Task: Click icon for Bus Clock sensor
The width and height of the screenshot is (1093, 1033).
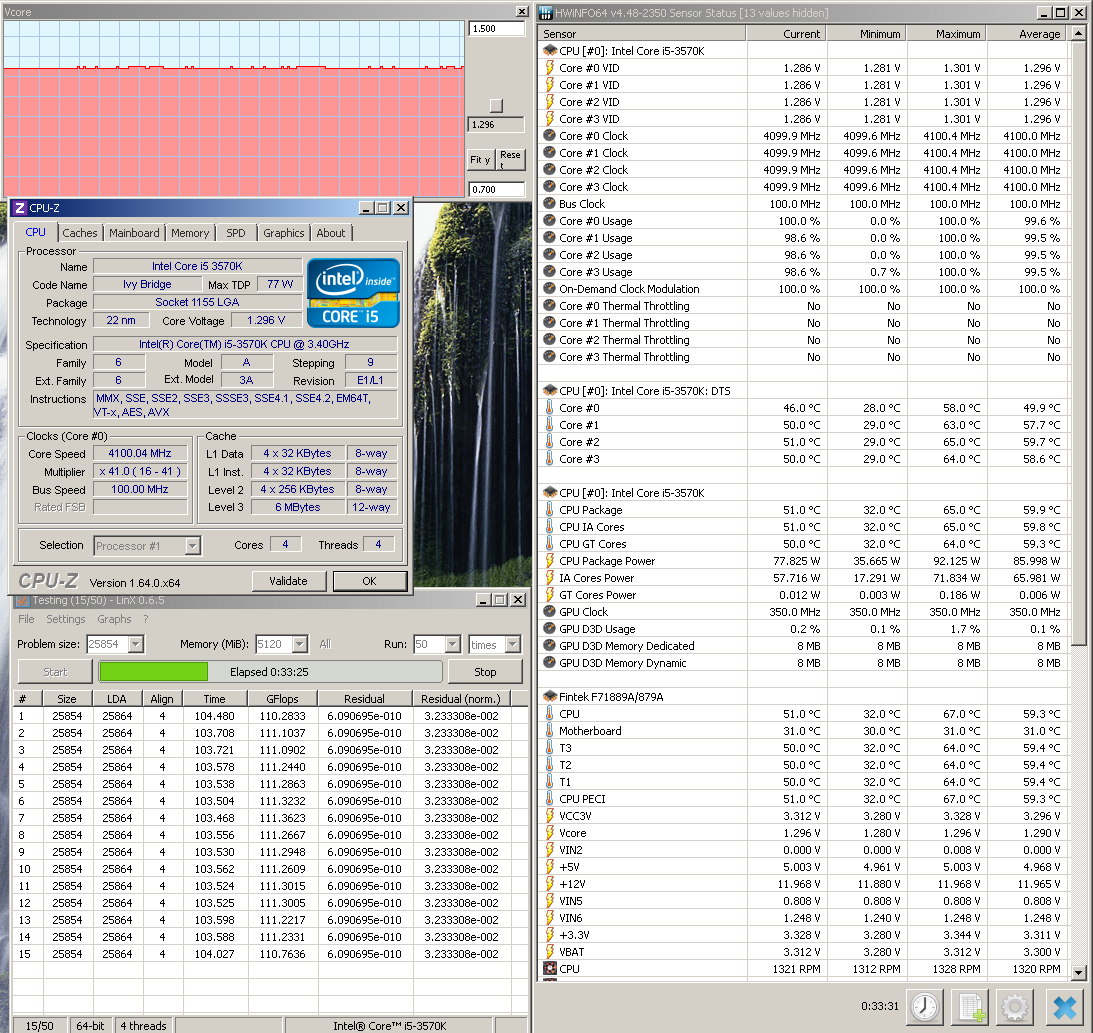Action: tap(550, 204)
